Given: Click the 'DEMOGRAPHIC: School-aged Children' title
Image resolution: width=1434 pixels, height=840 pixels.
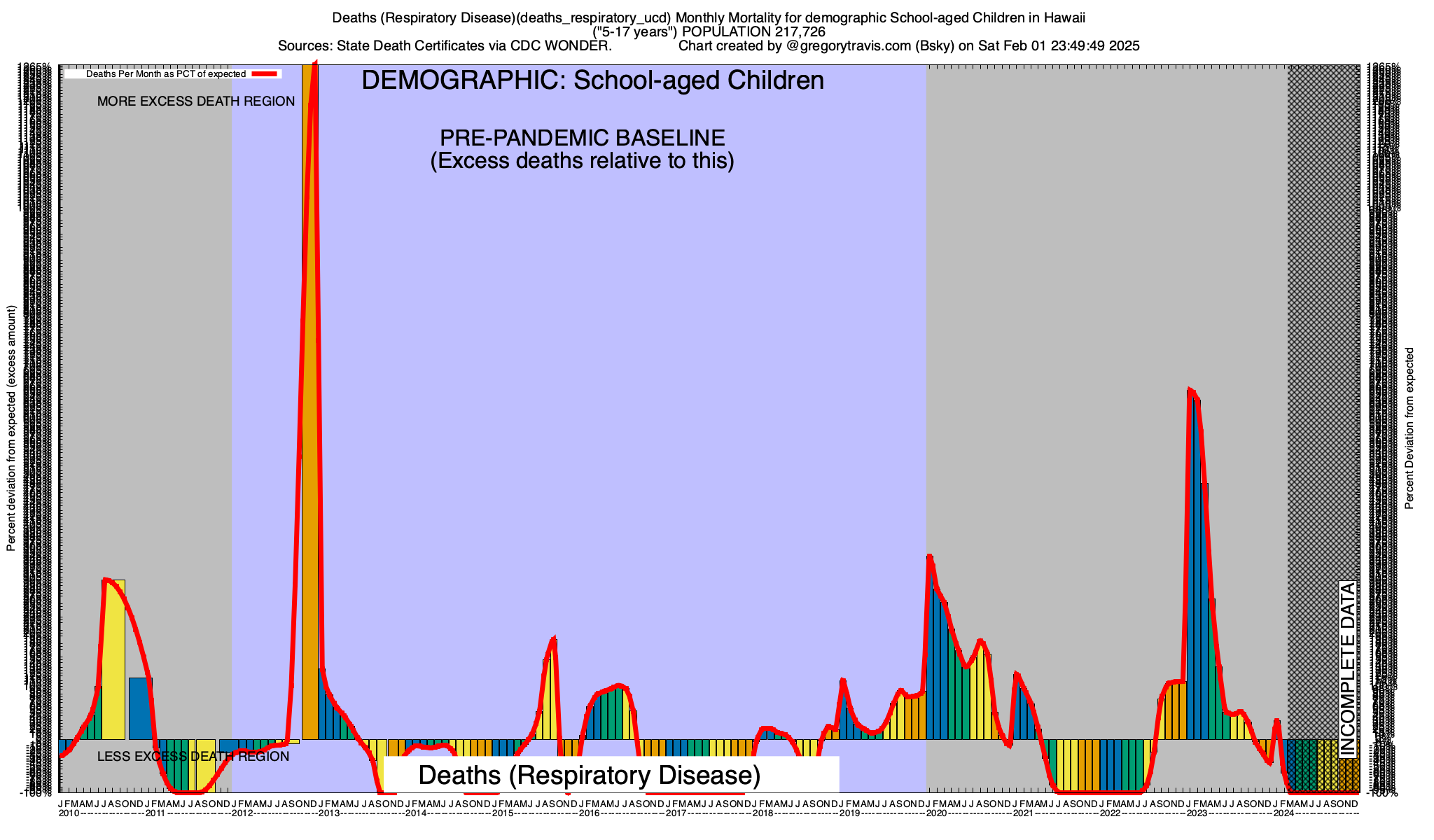Looking at the screenshot, I should (592, 80).
